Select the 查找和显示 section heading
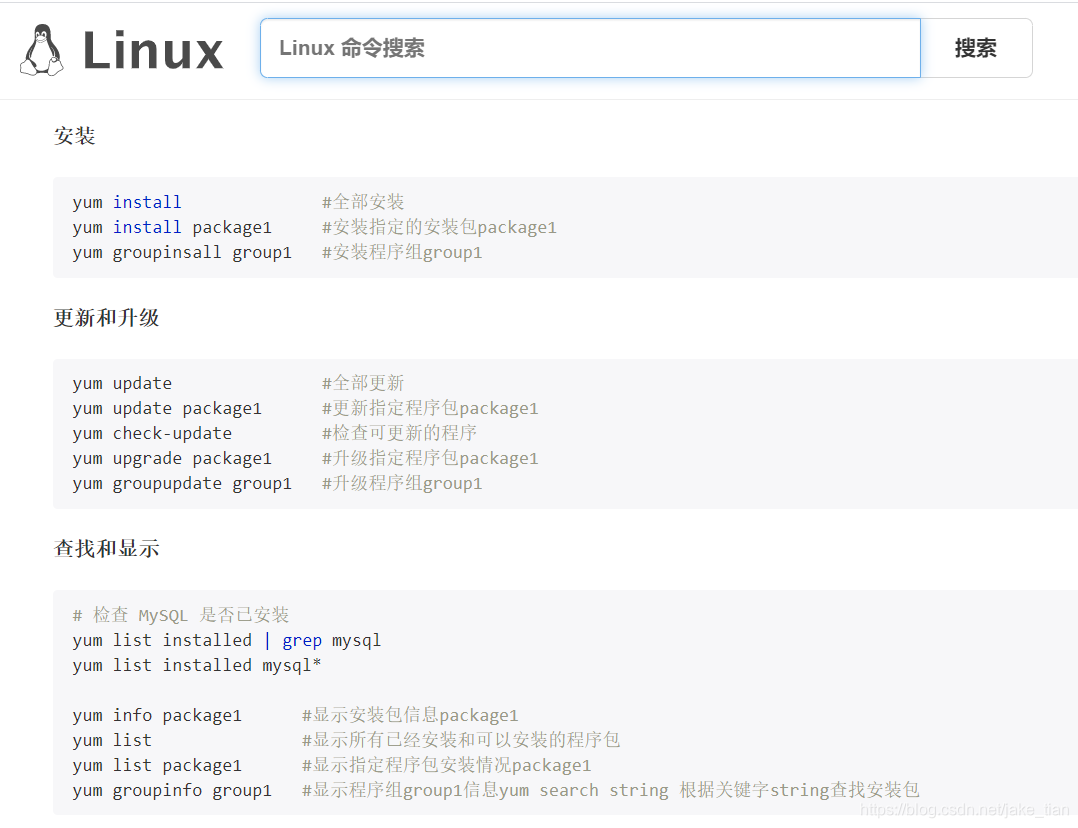1078x828 pixels. coord(106,548)
